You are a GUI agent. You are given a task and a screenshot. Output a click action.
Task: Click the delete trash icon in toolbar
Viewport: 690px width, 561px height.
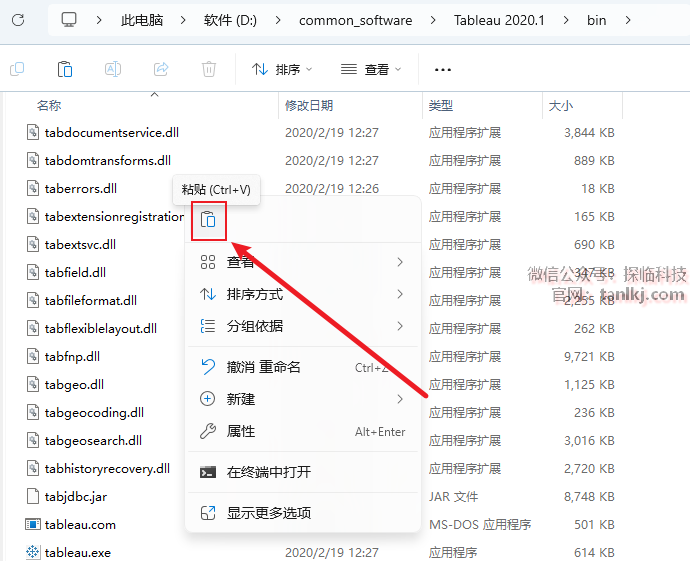(209, 69)
